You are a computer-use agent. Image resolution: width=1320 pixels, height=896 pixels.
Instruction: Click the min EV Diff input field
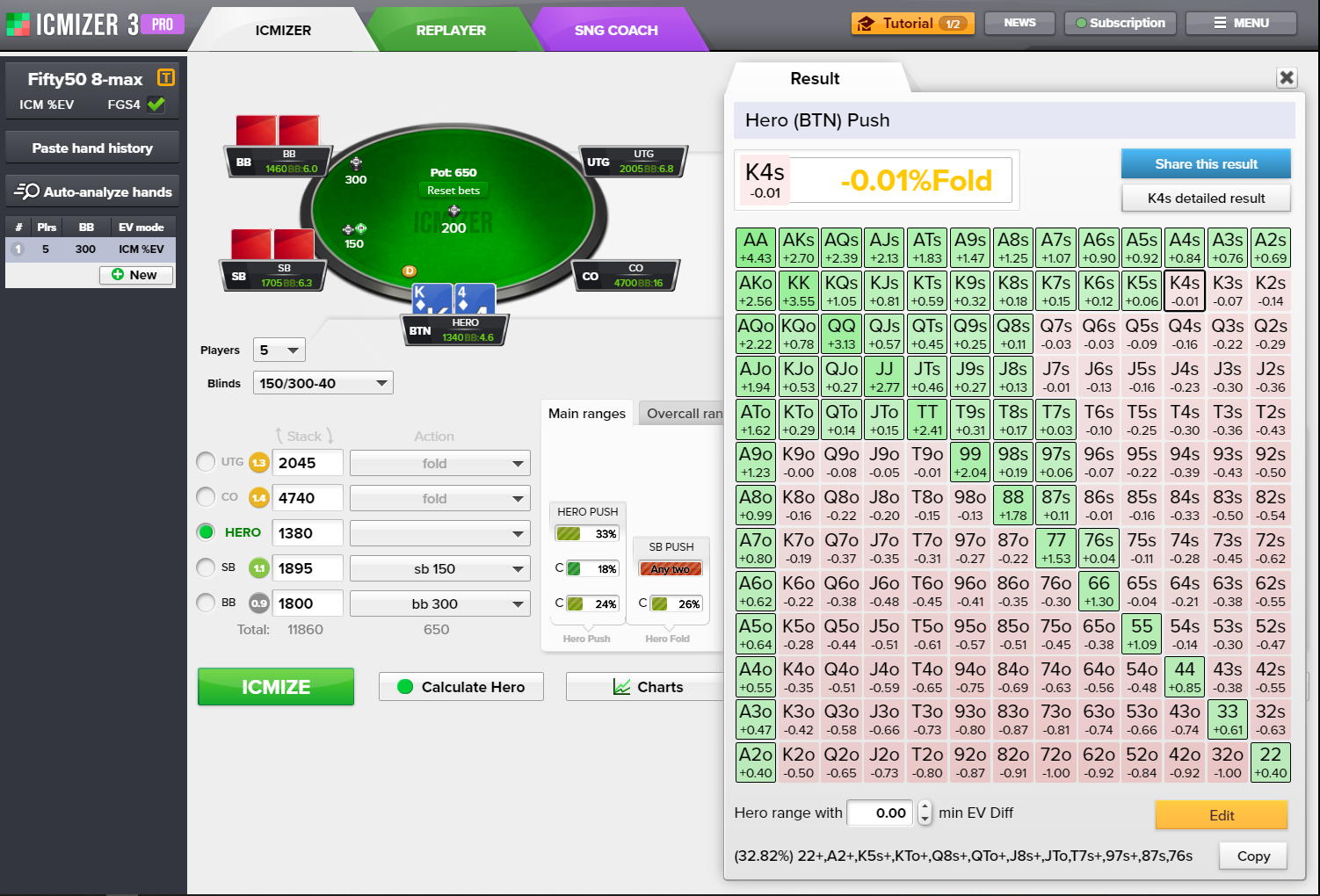point(880,813)
